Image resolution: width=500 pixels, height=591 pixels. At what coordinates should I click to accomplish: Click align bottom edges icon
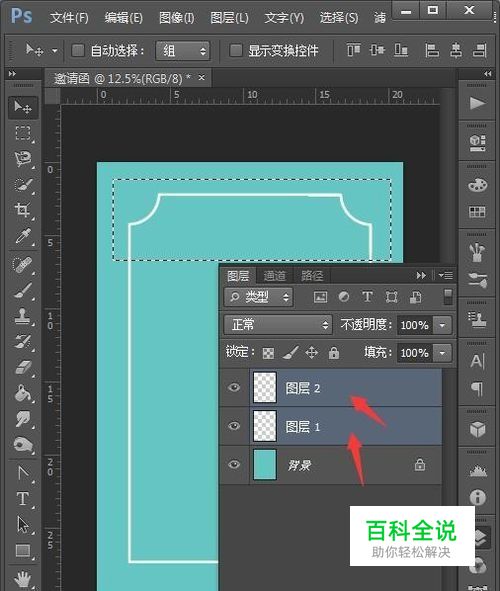click(401, 50)
